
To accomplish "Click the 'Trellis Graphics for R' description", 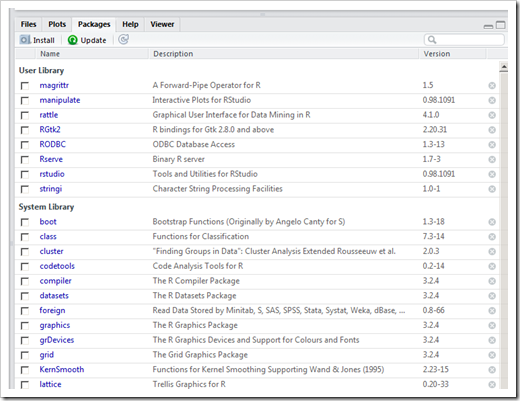I will [189, 384].
